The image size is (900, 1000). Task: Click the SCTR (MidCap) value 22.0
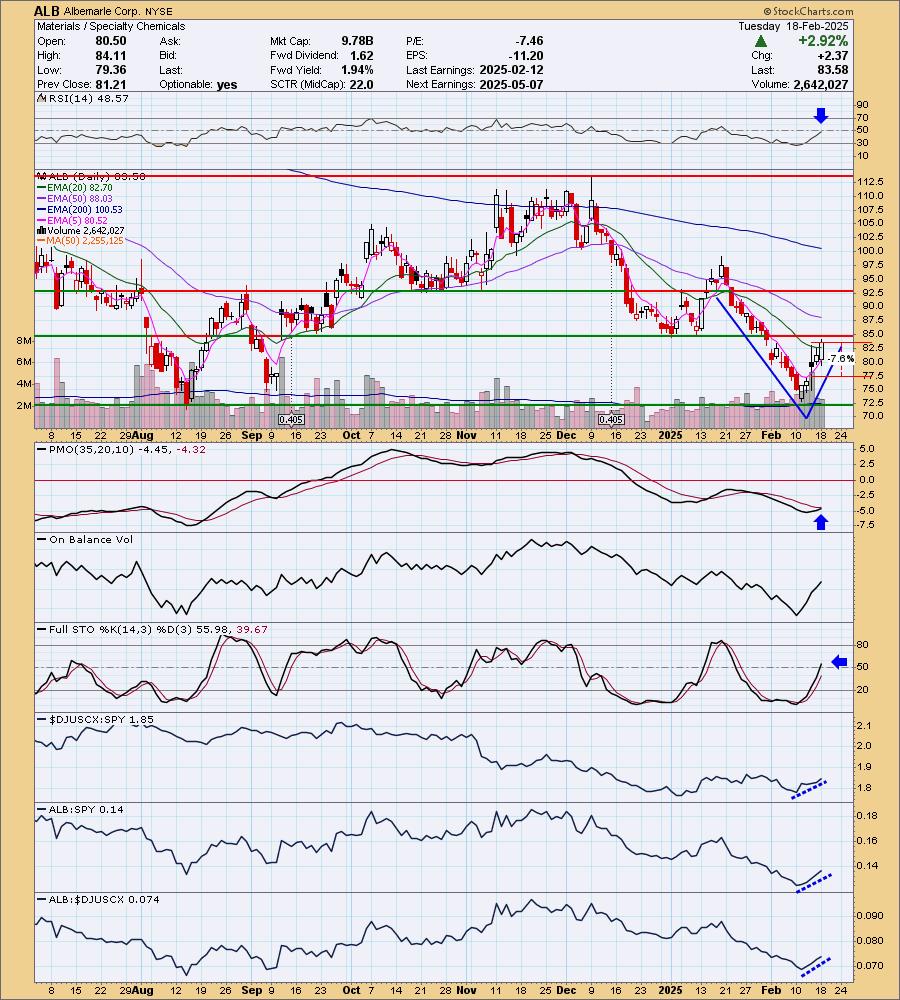[361, 85]
